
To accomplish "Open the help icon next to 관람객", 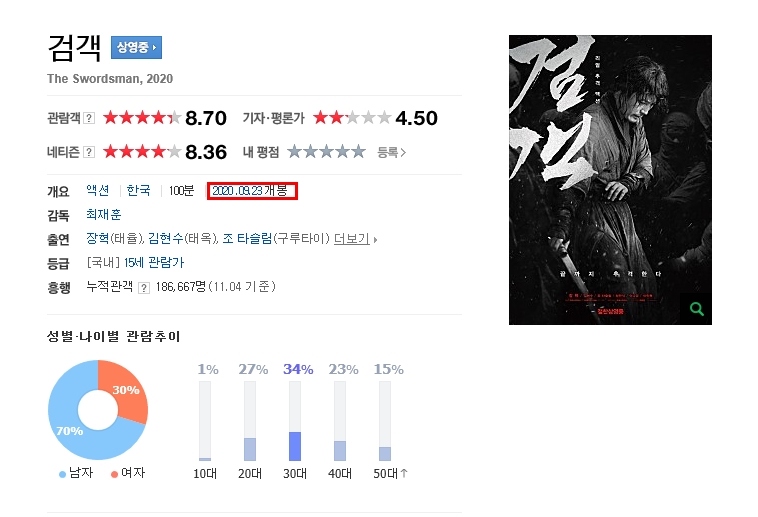I will (x=89, y=118).
